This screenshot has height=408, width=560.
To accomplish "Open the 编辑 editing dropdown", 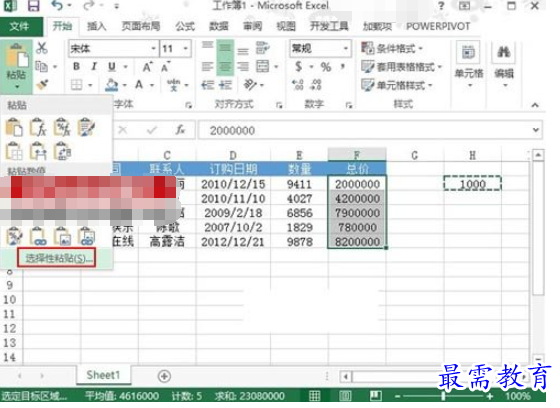I will [x=504, y=64].
